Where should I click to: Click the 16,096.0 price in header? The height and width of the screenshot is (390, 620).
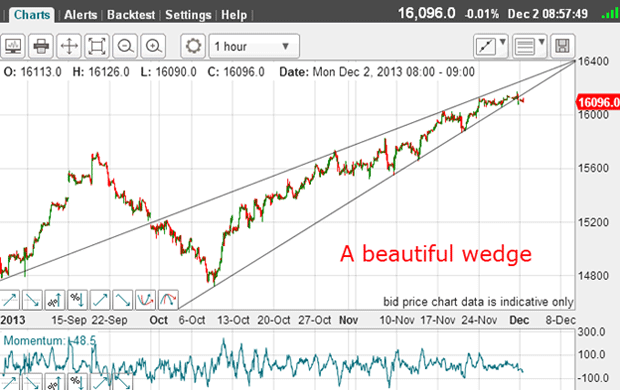[x=426, y=13]
